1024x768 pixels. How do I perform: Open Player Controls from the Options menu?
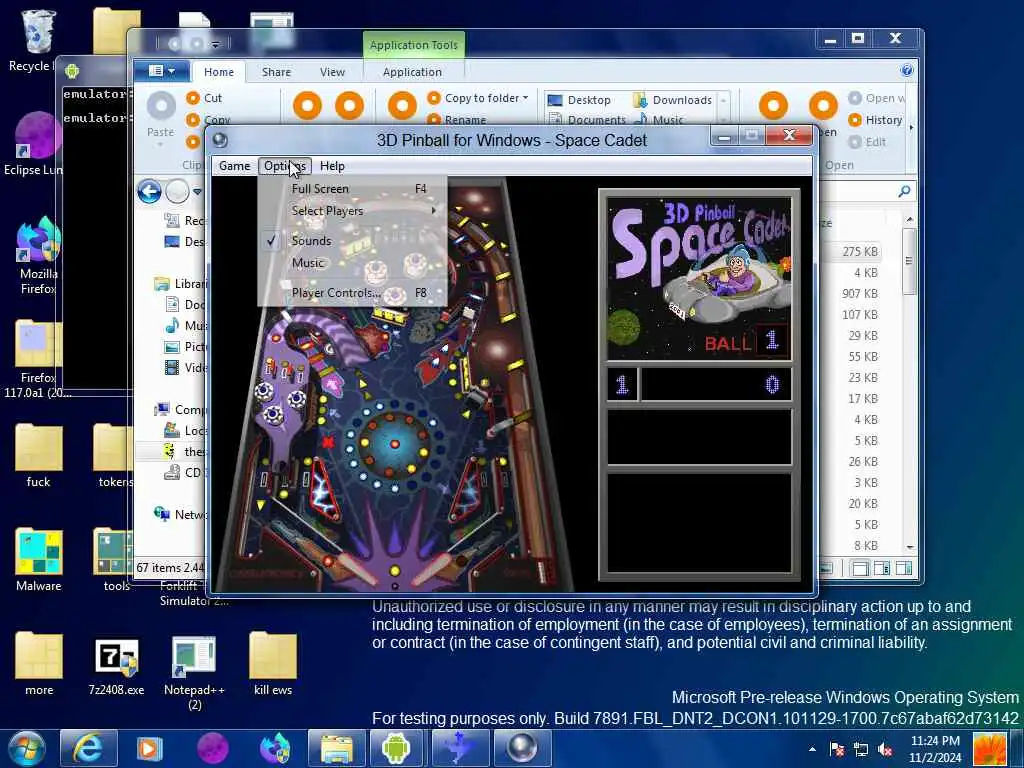click(x=353, y=293)
